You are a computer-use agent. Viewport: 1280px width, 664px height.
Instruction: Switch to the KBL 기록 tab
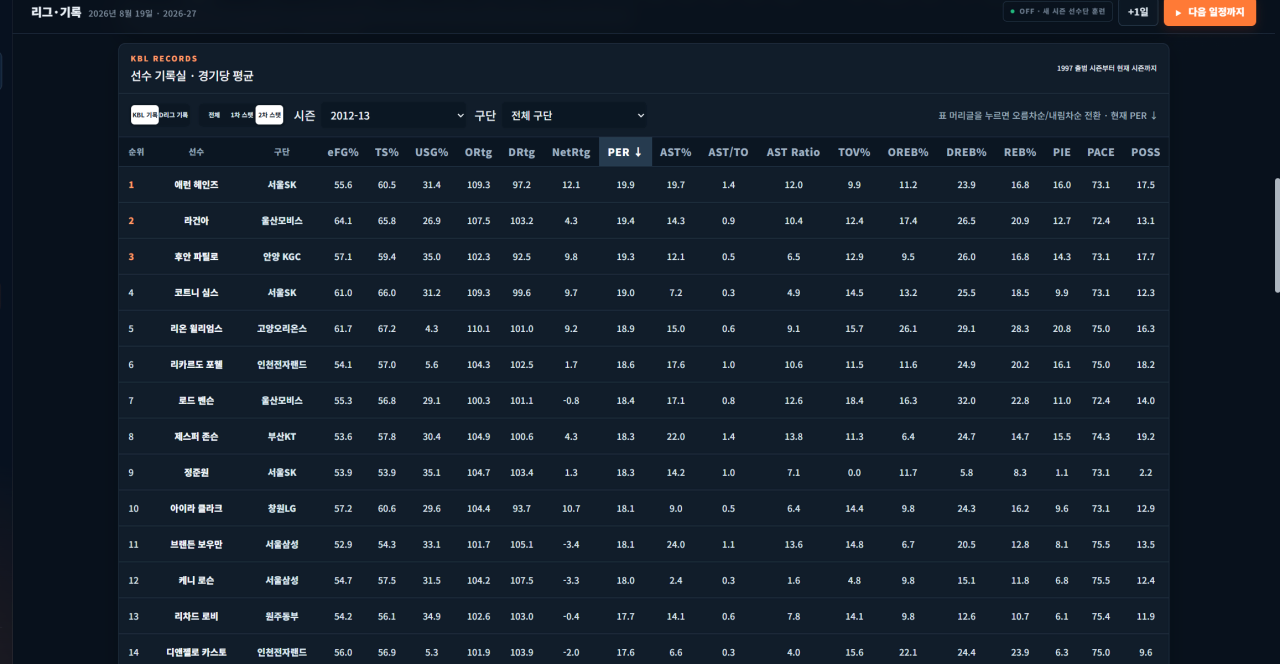(x=145, y=115)
